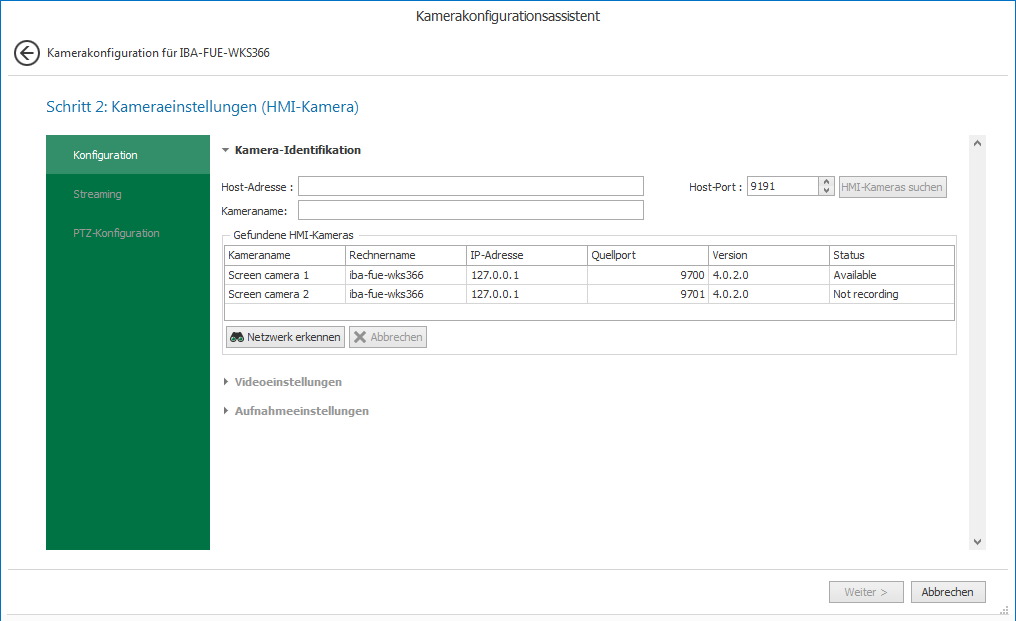
Task: Increase Host-Port value with up arrow
Action: coord(826,182)
